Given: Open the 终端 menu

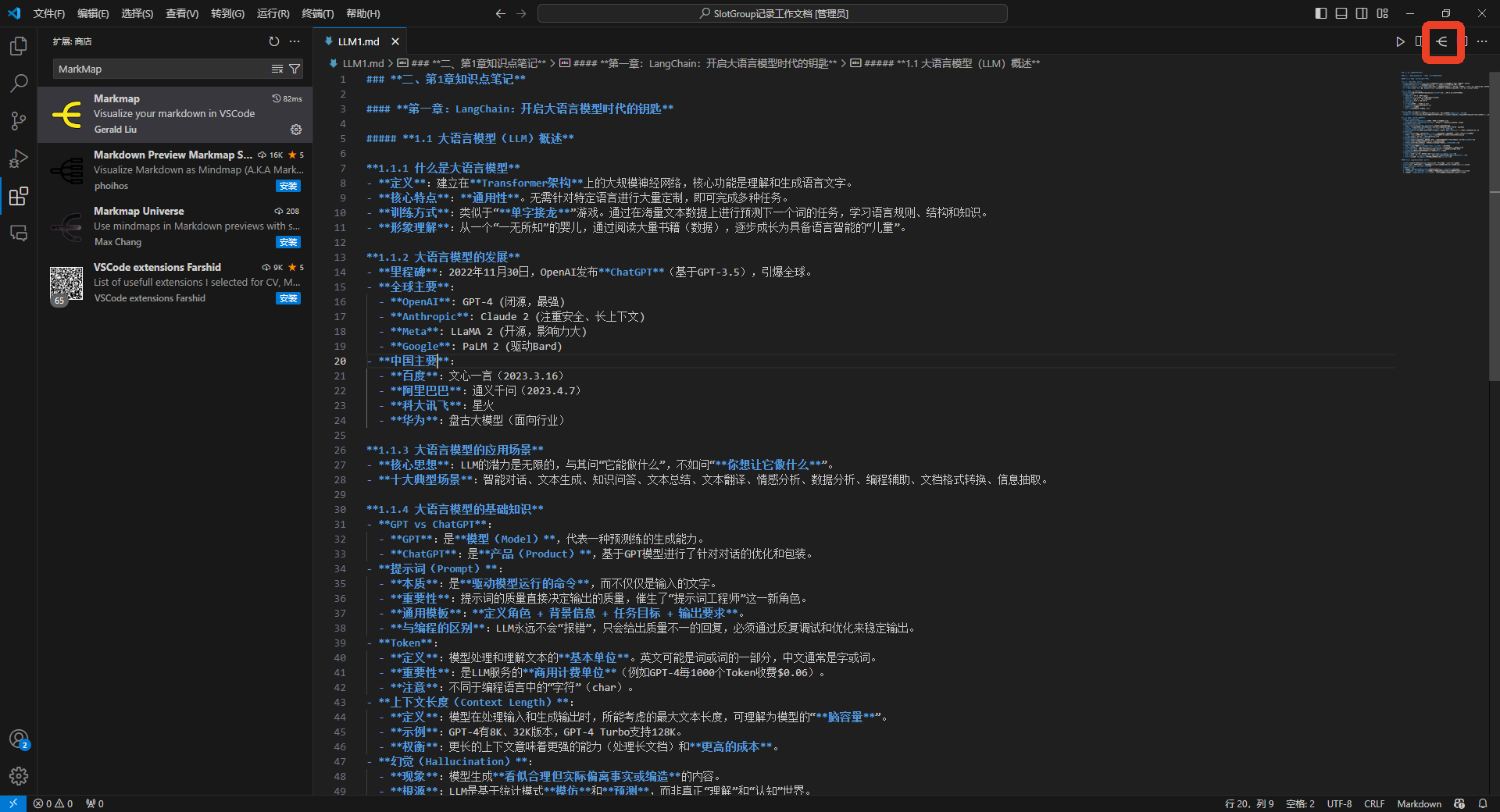Looking at the screenshot, I should (316, 13).
